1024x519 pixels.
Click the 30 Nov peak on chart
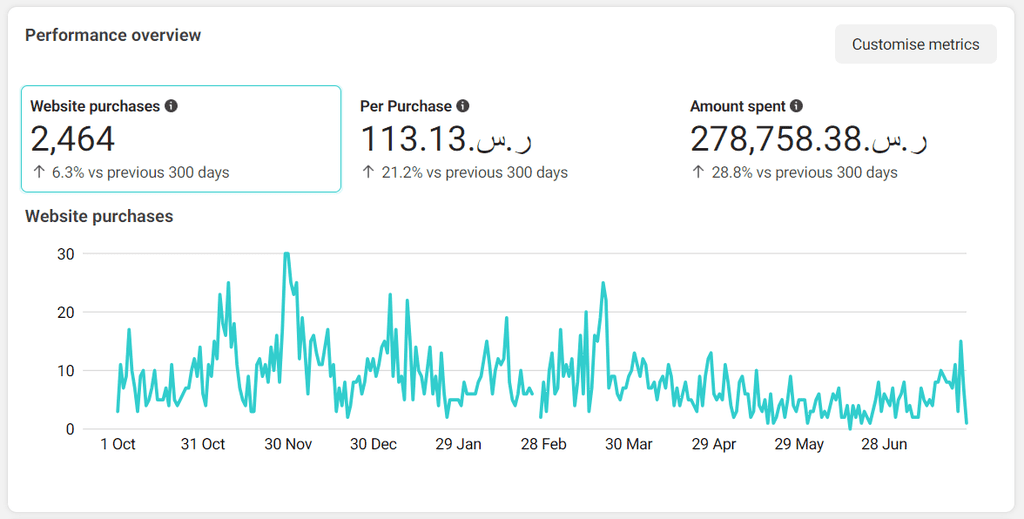pyautogui.click(x=286, y=254)
